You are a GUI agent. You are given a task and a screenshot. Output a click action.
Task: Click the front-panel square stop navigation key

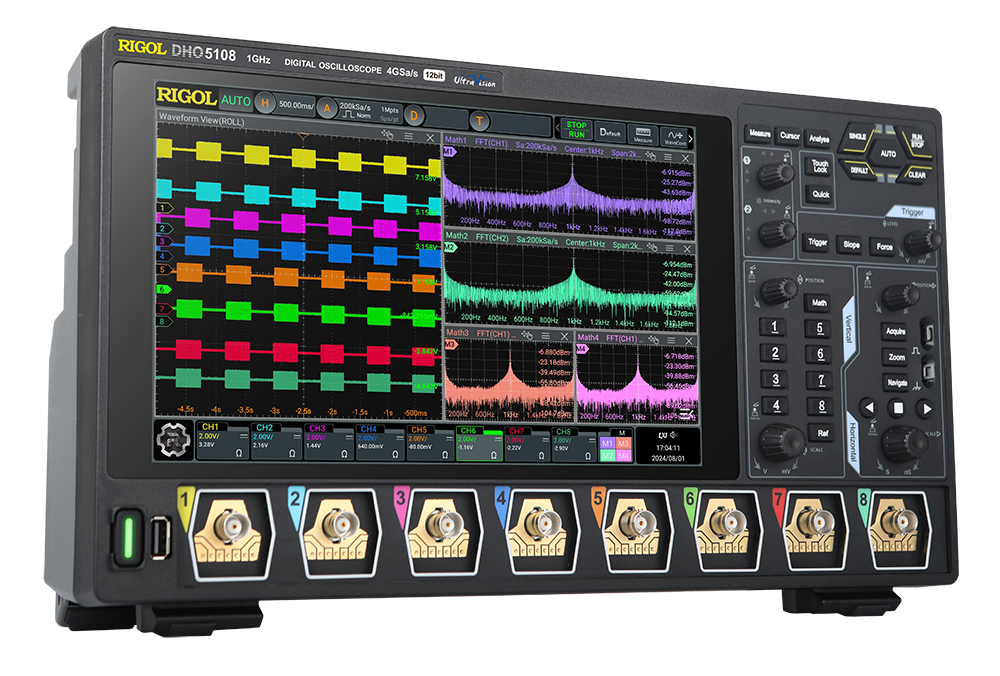pyautogui.click(x=898, y=408)
